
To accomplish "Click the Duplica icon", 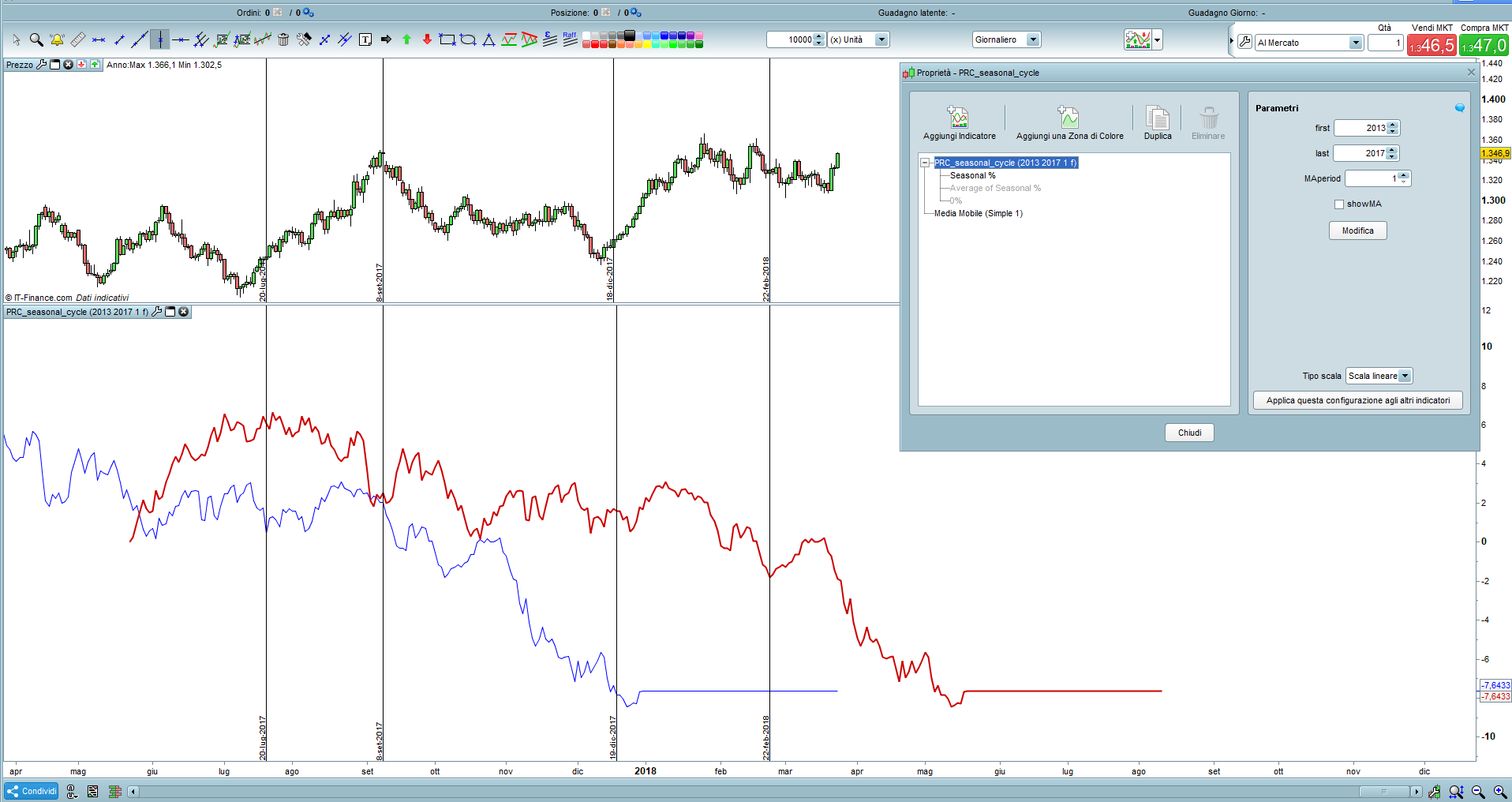I will pos(1158,118).
